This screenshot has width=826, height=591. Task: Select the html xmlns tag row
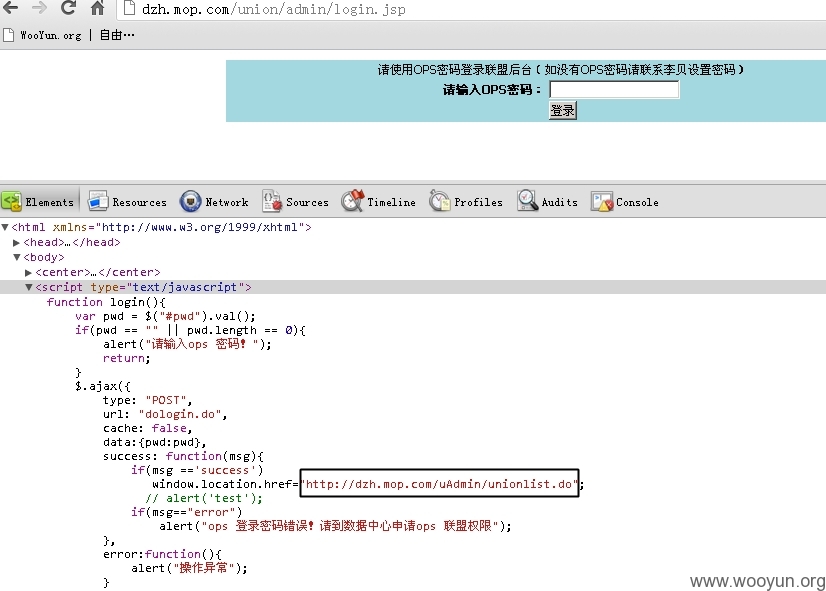161,228
